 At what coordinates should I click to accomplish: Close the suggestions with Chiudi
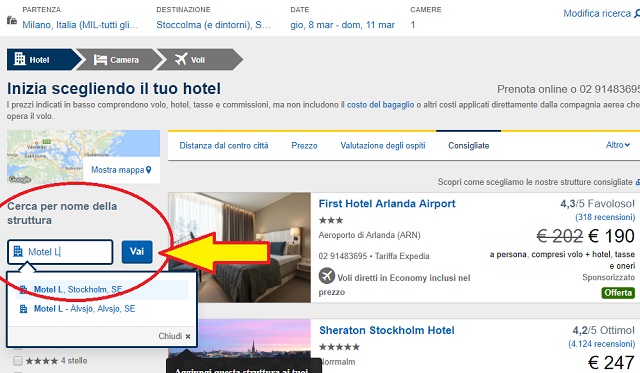(175, 336)
